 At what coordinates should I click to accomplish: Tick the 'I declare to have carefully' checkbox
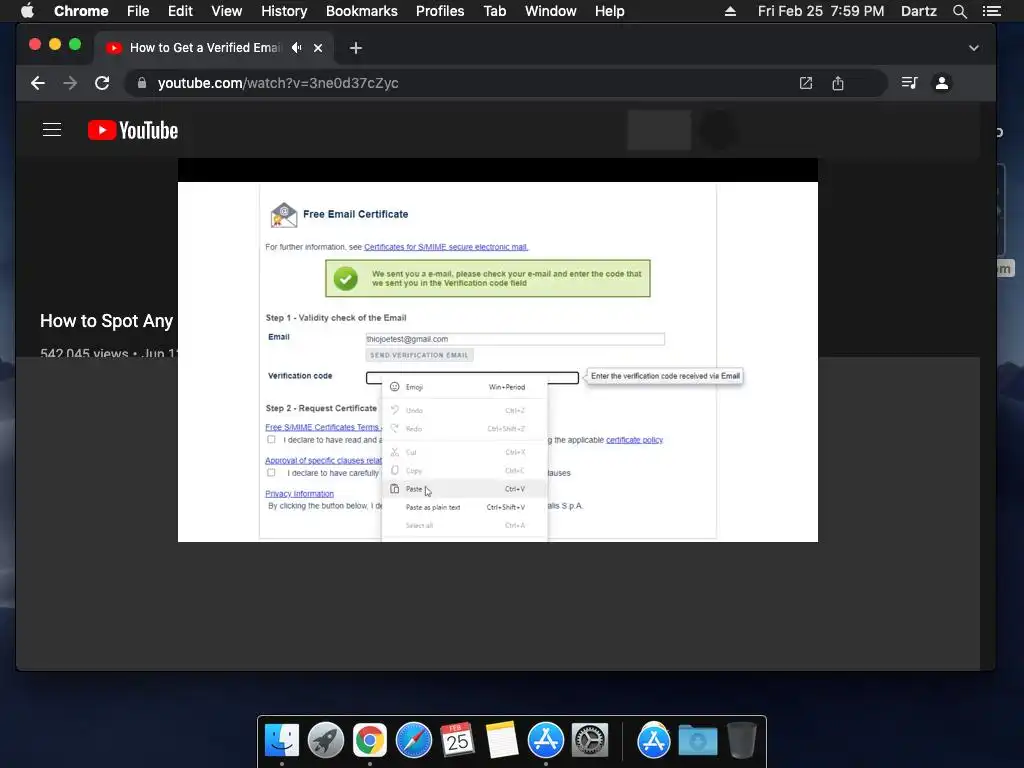pyautogui.click(x=271, y=473)
